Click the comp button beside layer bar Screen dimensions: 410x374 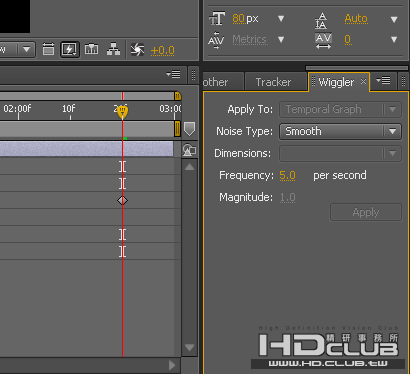tap(189, 150)
